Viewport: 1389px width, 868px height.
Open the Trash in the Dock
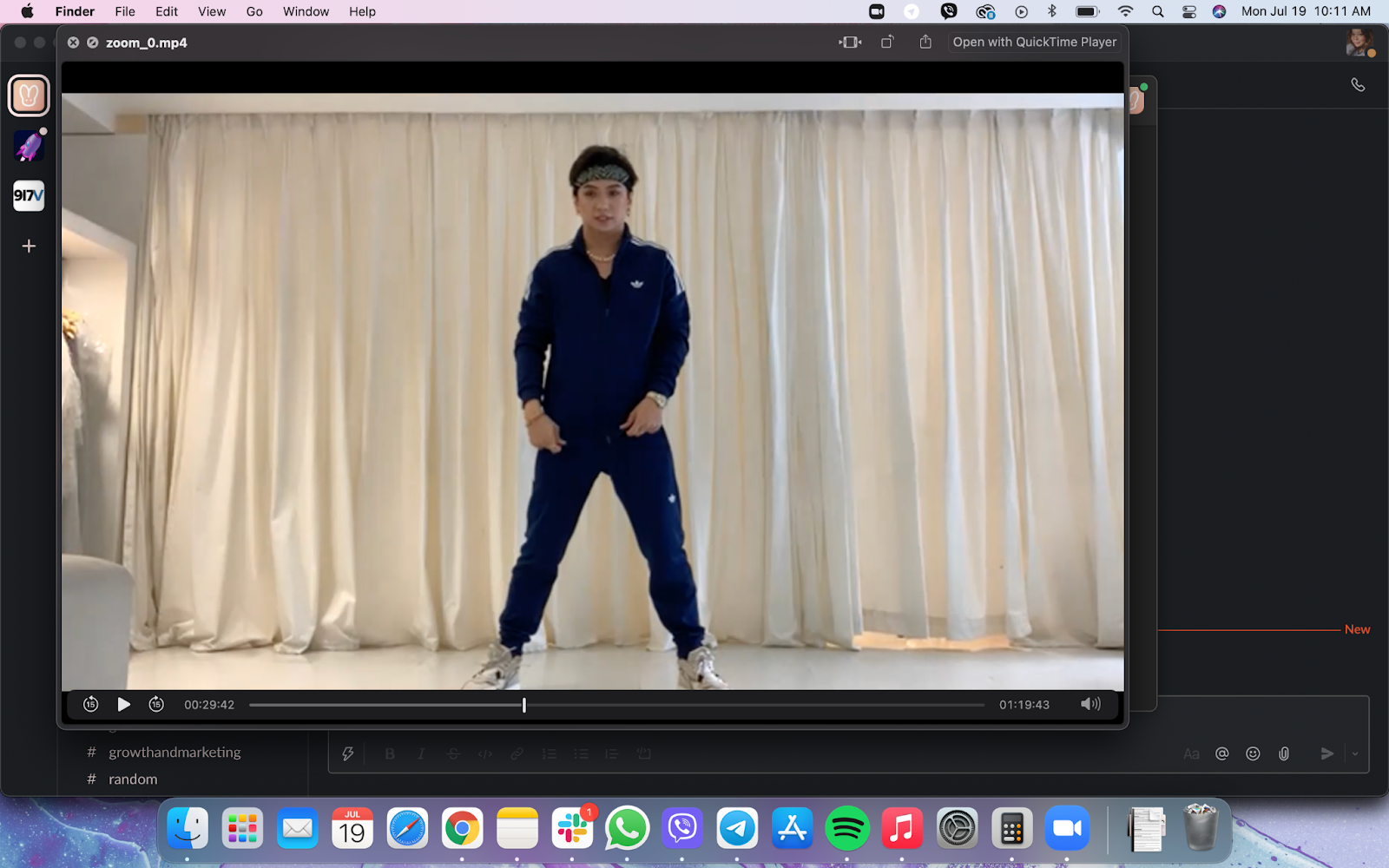[1201, 827]
